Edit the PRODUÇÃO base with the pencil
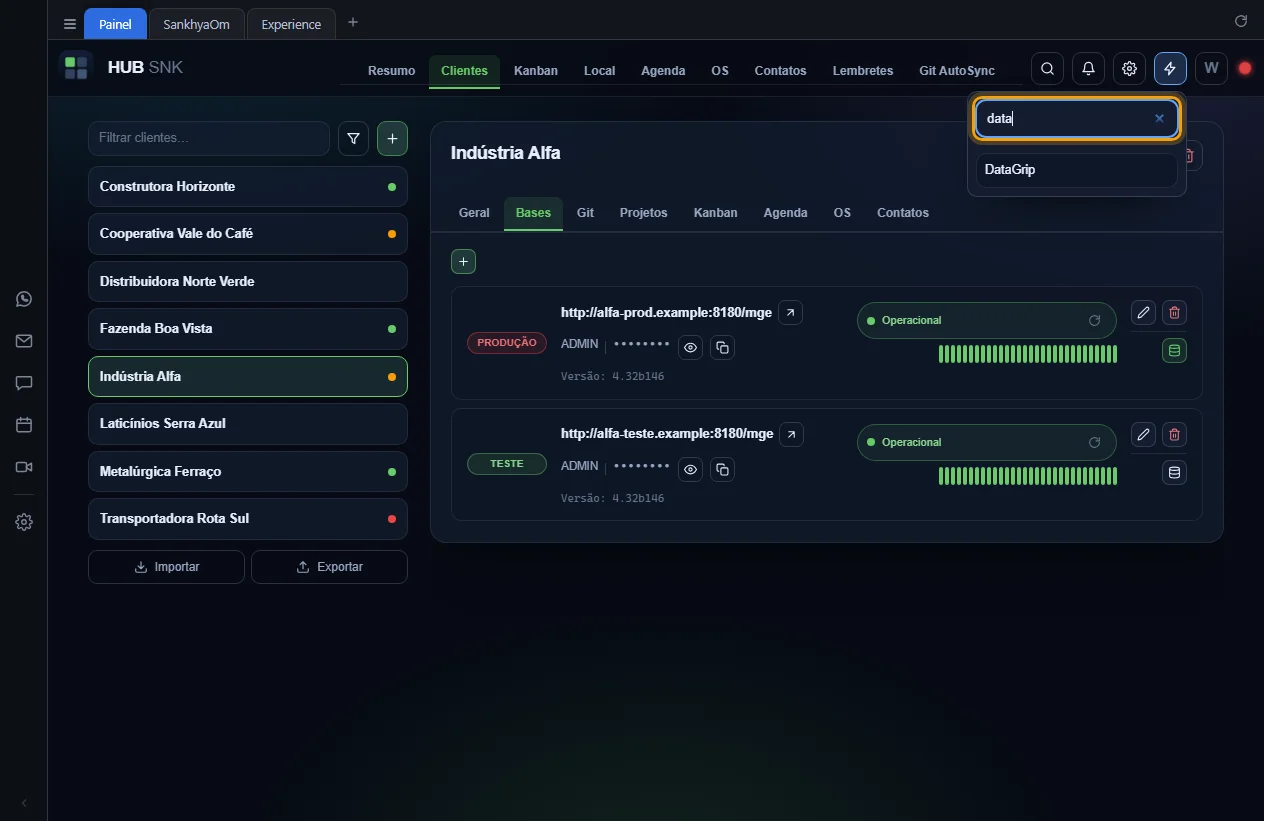1264x821 pixels. tap(1143, 313)
